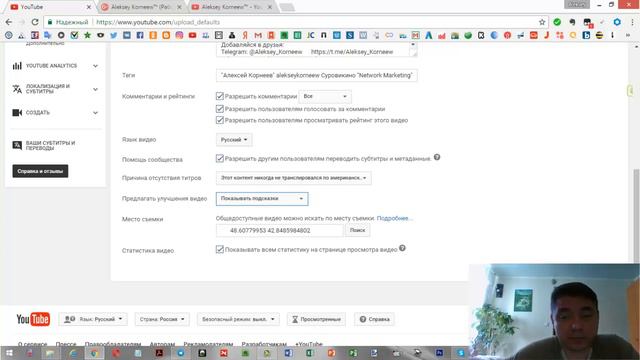Open the footer 'Страна: Россия' dropdown

pyautogui.click(x=162, y=319)
